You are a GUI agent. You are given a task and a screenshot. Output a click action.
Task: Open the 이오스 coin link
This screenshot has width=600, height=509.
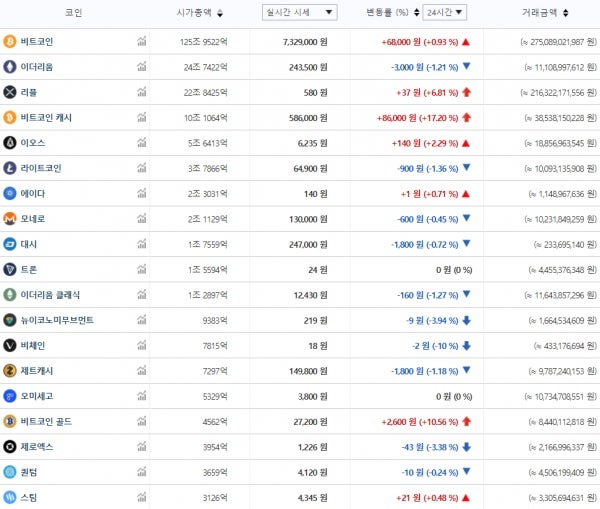coord(33,143)
